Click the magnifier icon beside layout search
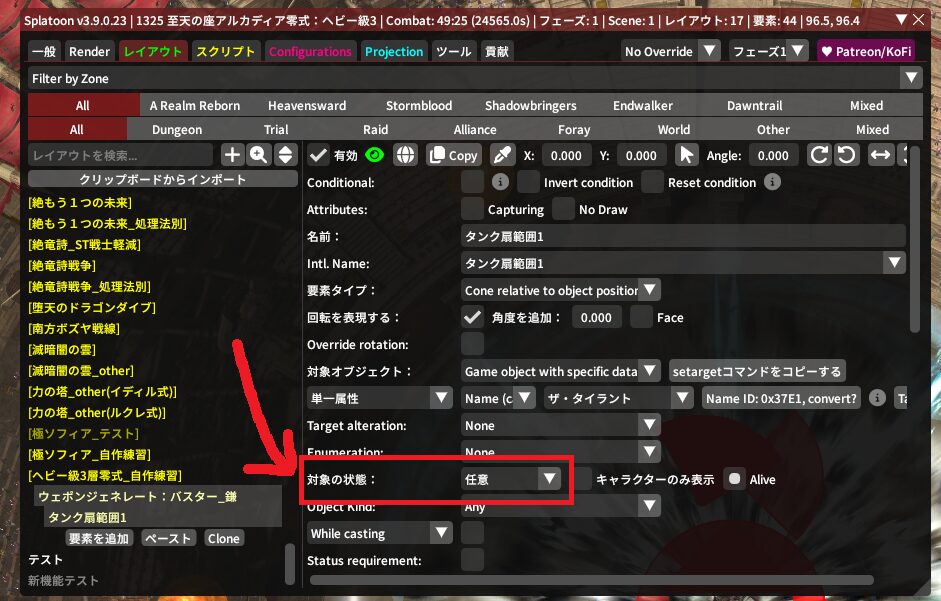 [258, 155]
